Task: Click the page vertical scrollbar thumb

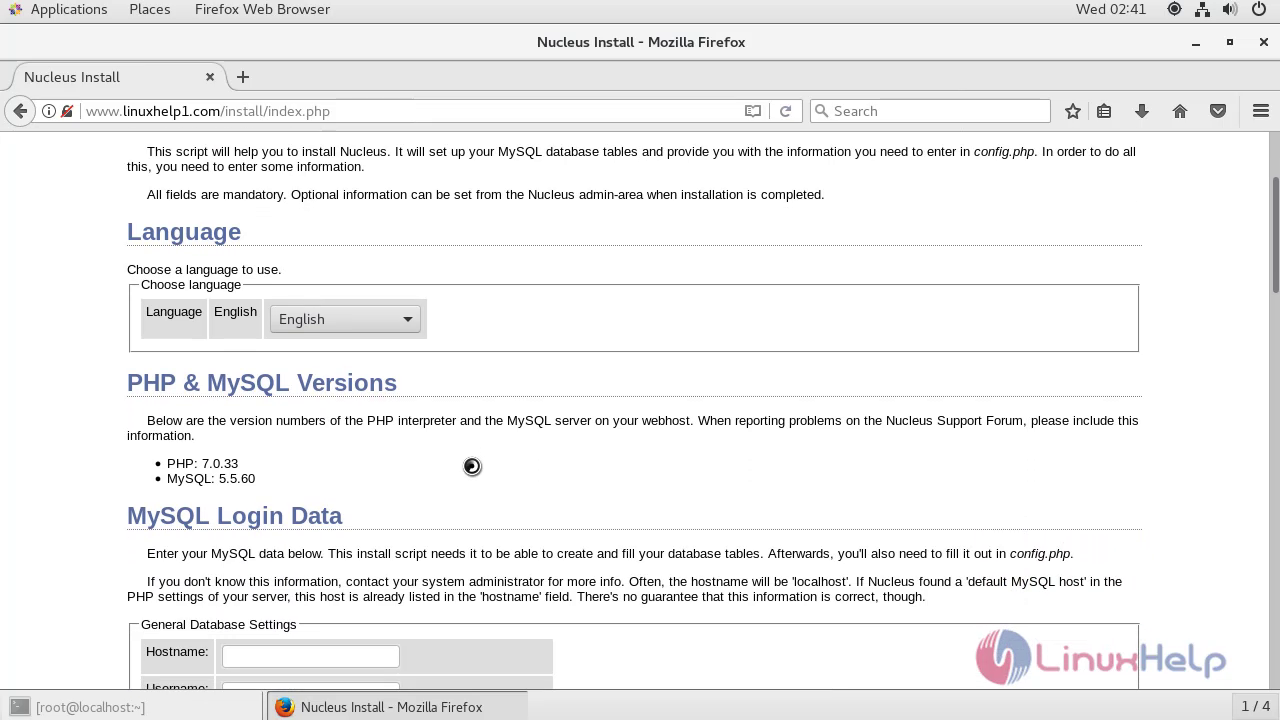Action: (1275, 235)
